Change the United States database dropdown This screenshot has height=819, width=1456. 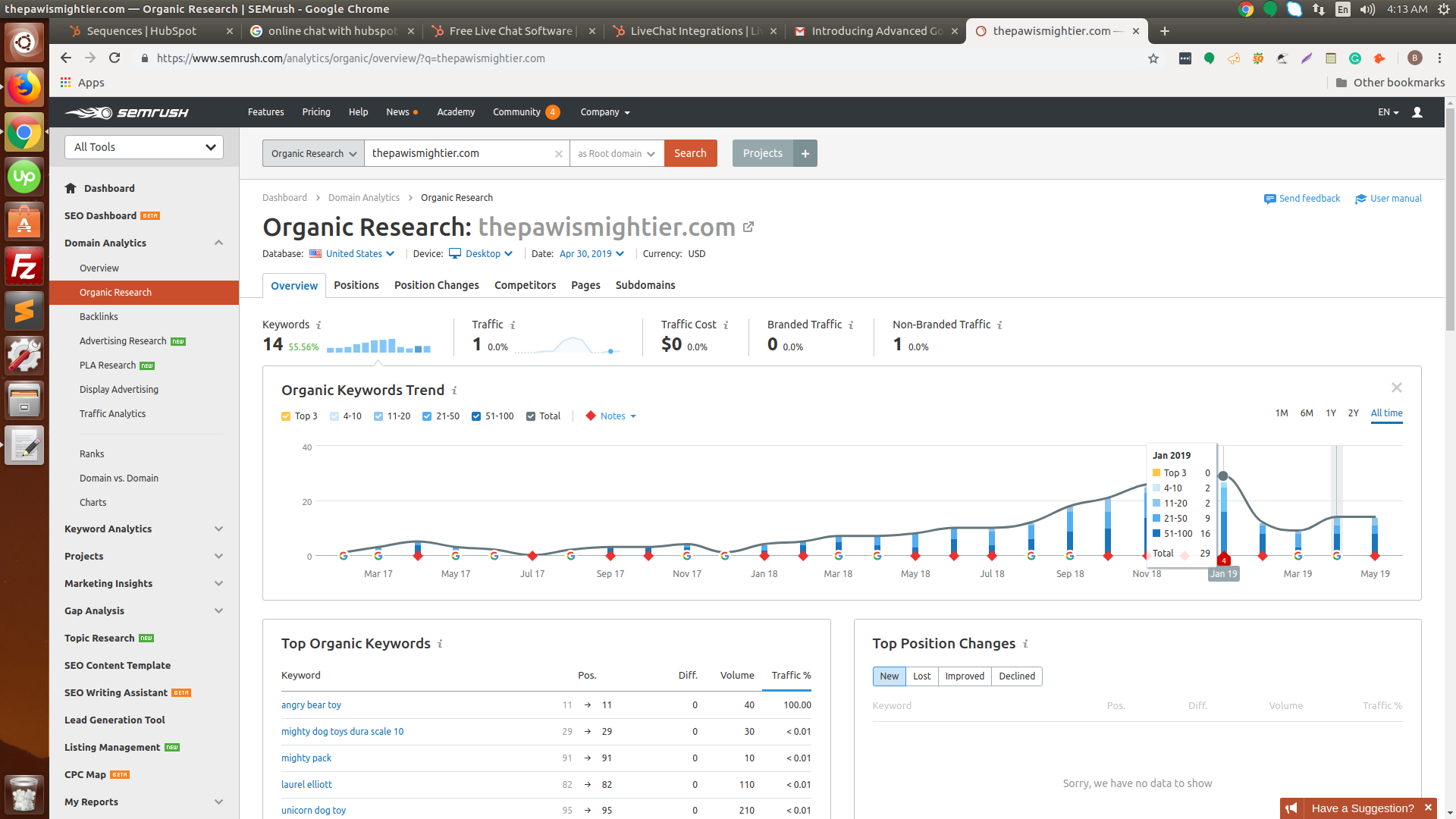click(352, 254)
